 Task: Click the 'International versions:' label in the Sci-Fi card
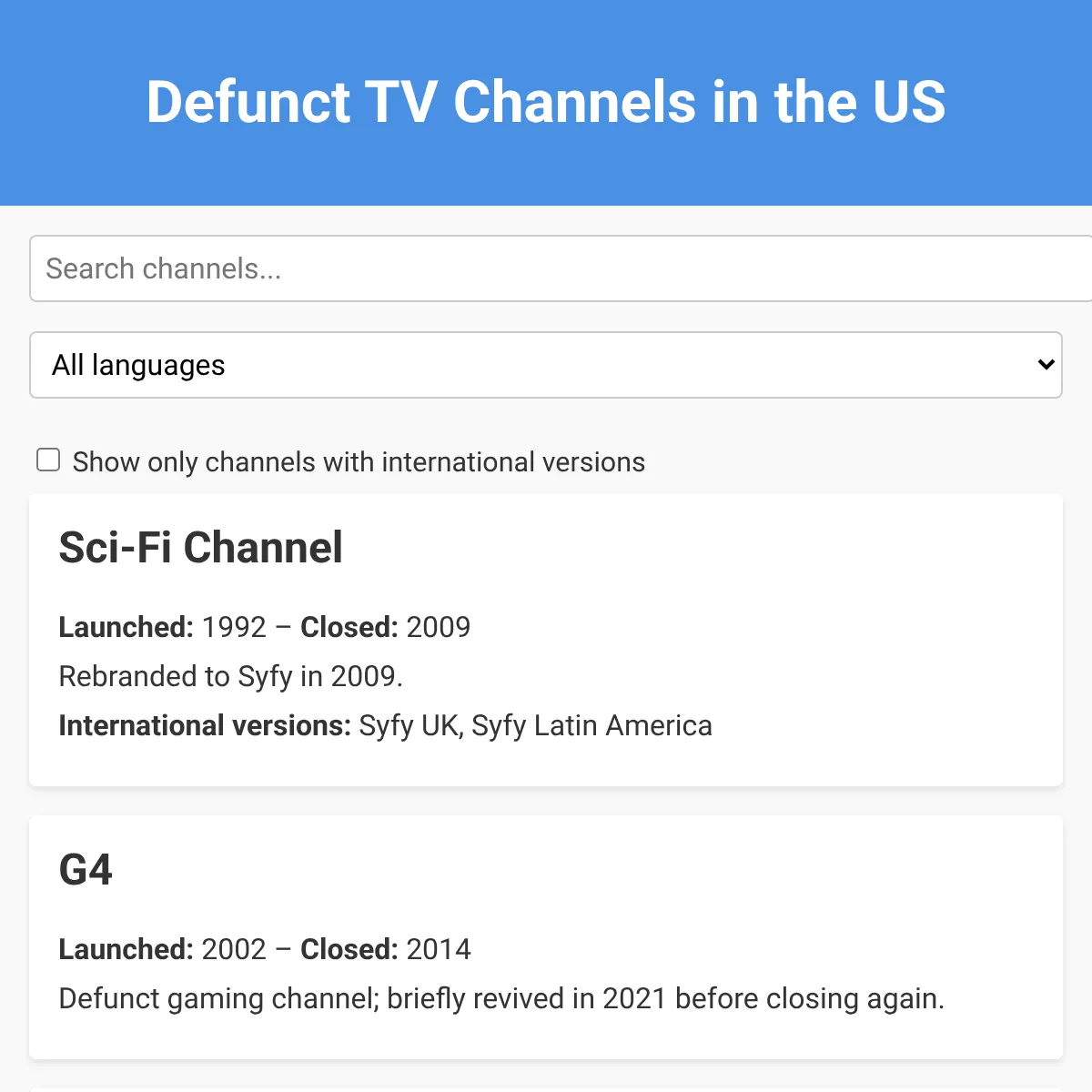tap(204, 725)
